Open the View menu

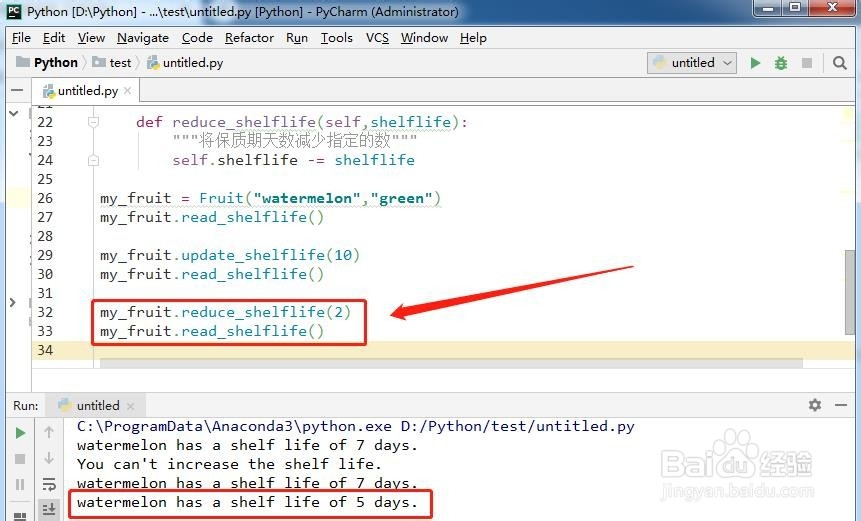tap(91, 38)
